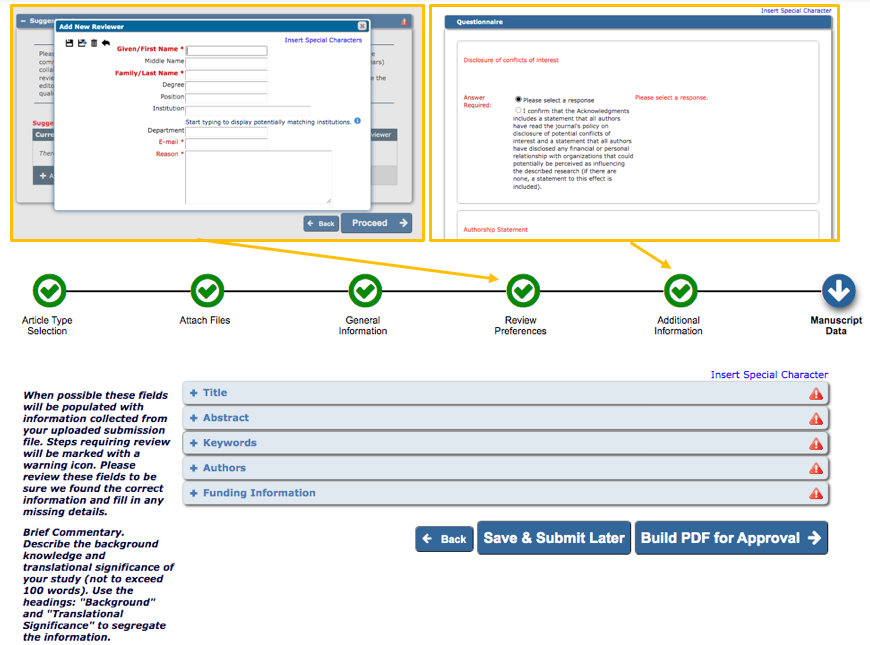This screenshot has height=645, width=870.
Task: Click the save-and-add-another icon in Add New Reviewer
Action: (82, 43)
